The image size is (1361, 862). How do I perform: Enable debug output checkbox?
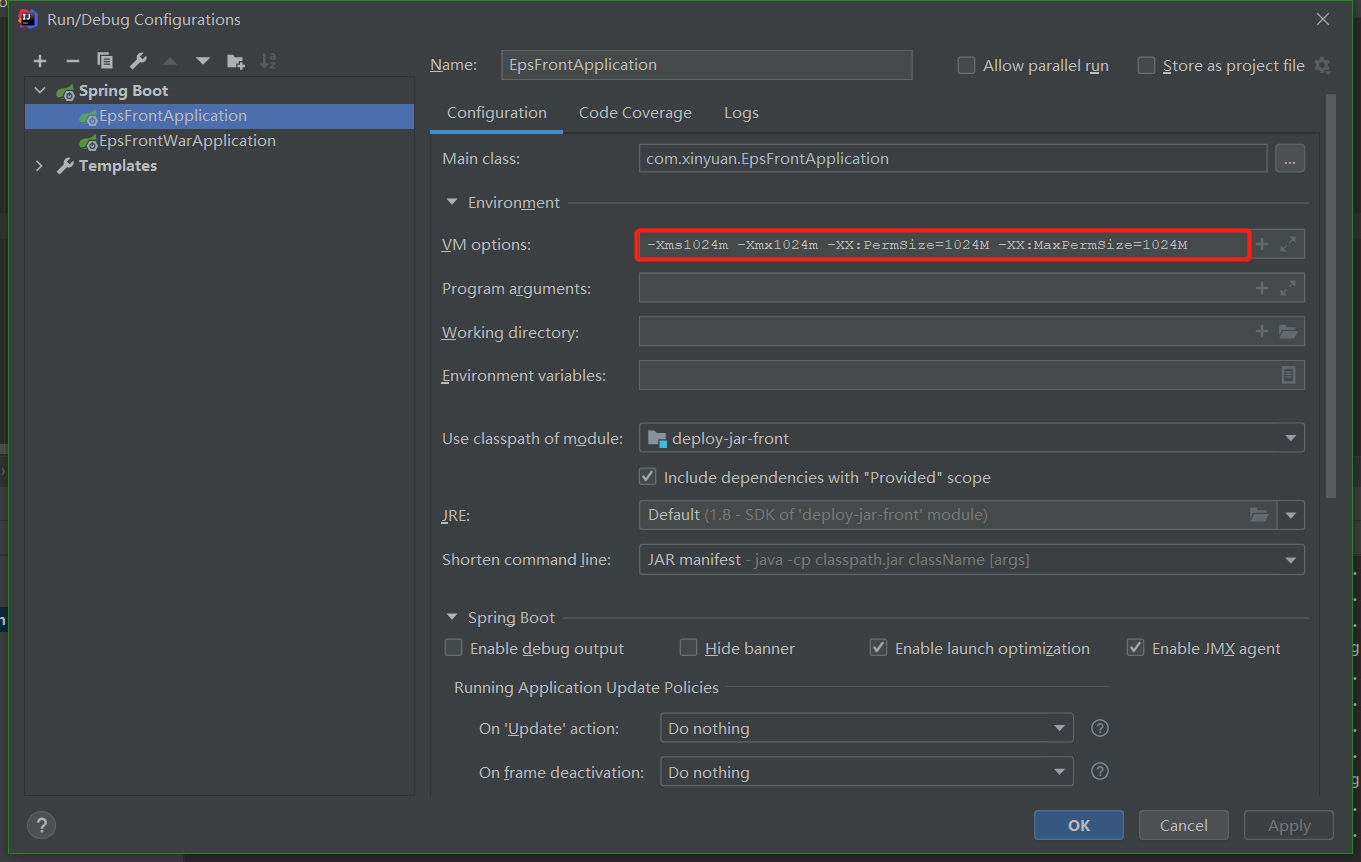click(453, 648)
